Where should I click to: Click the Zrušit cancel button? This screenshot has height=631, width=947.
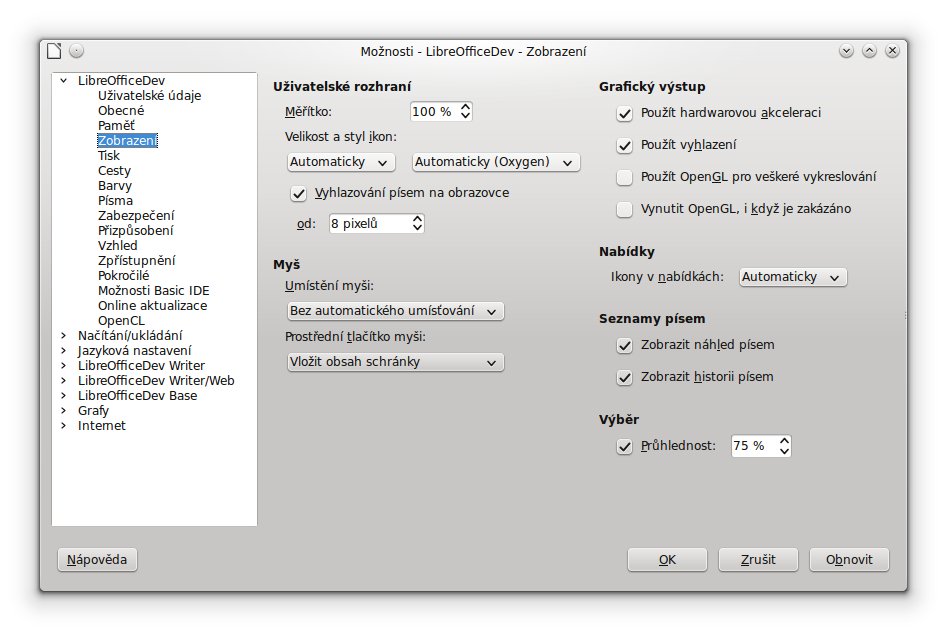coord(758,560)
